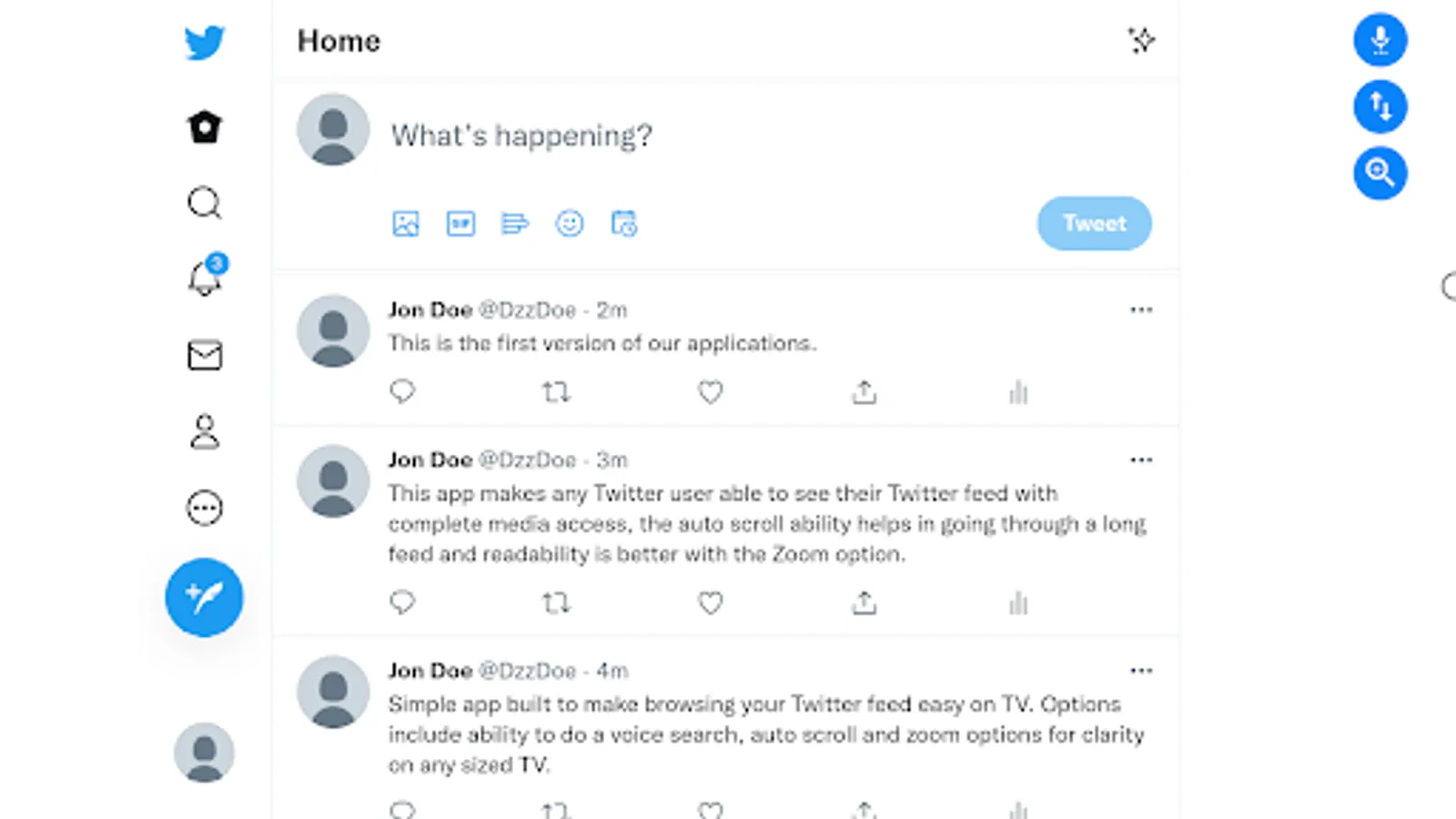Open Notifications bell icon

pos(205,279)
